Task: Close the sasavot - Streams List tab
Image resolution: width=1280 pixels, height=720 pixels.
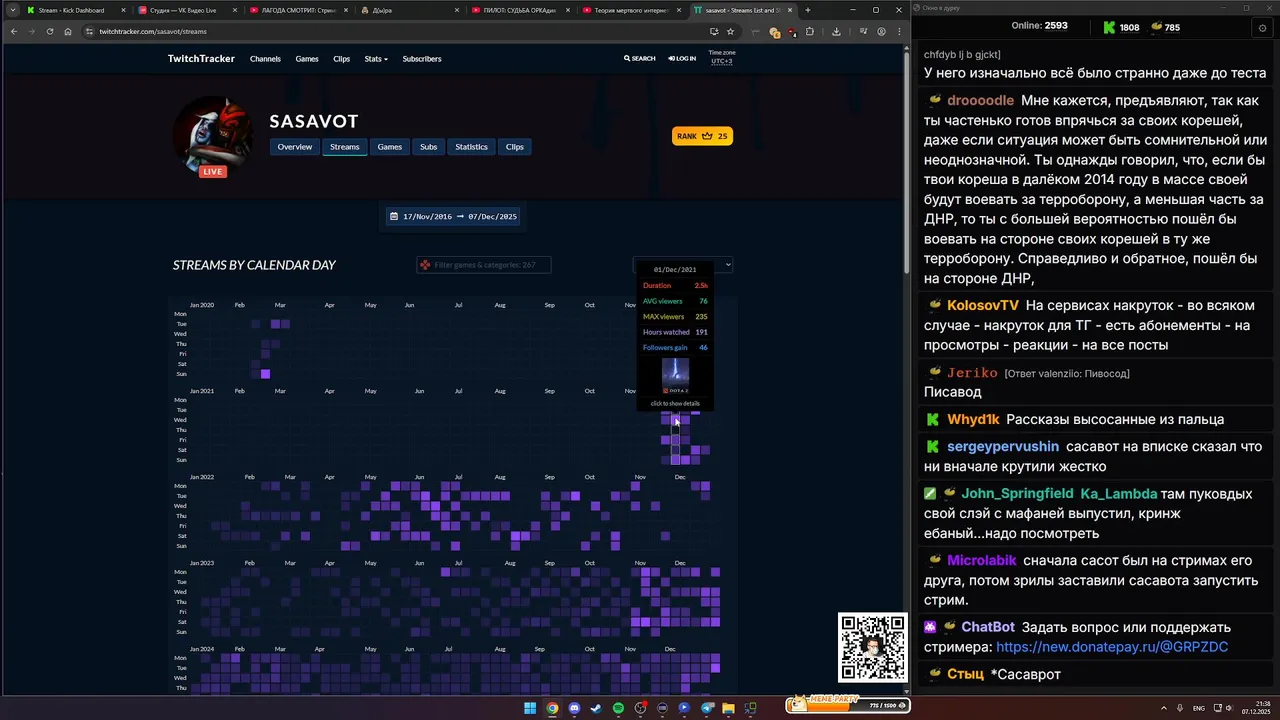Action: [790, 10]
